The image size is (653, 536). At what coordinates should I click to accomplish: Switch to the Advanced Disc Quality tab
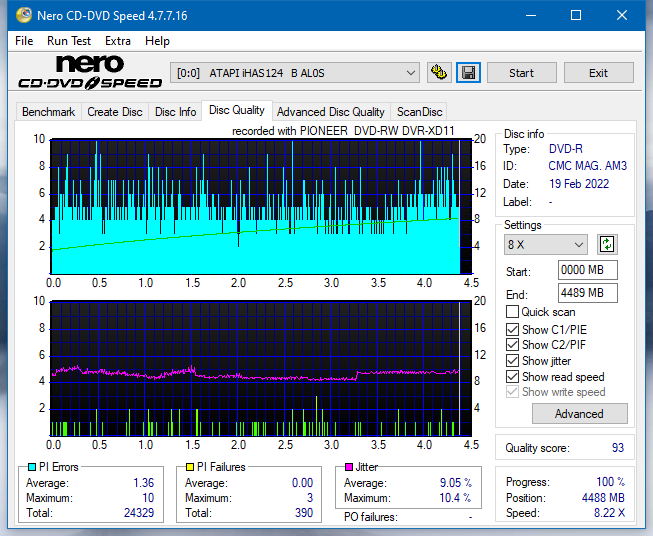click(331, 112)
